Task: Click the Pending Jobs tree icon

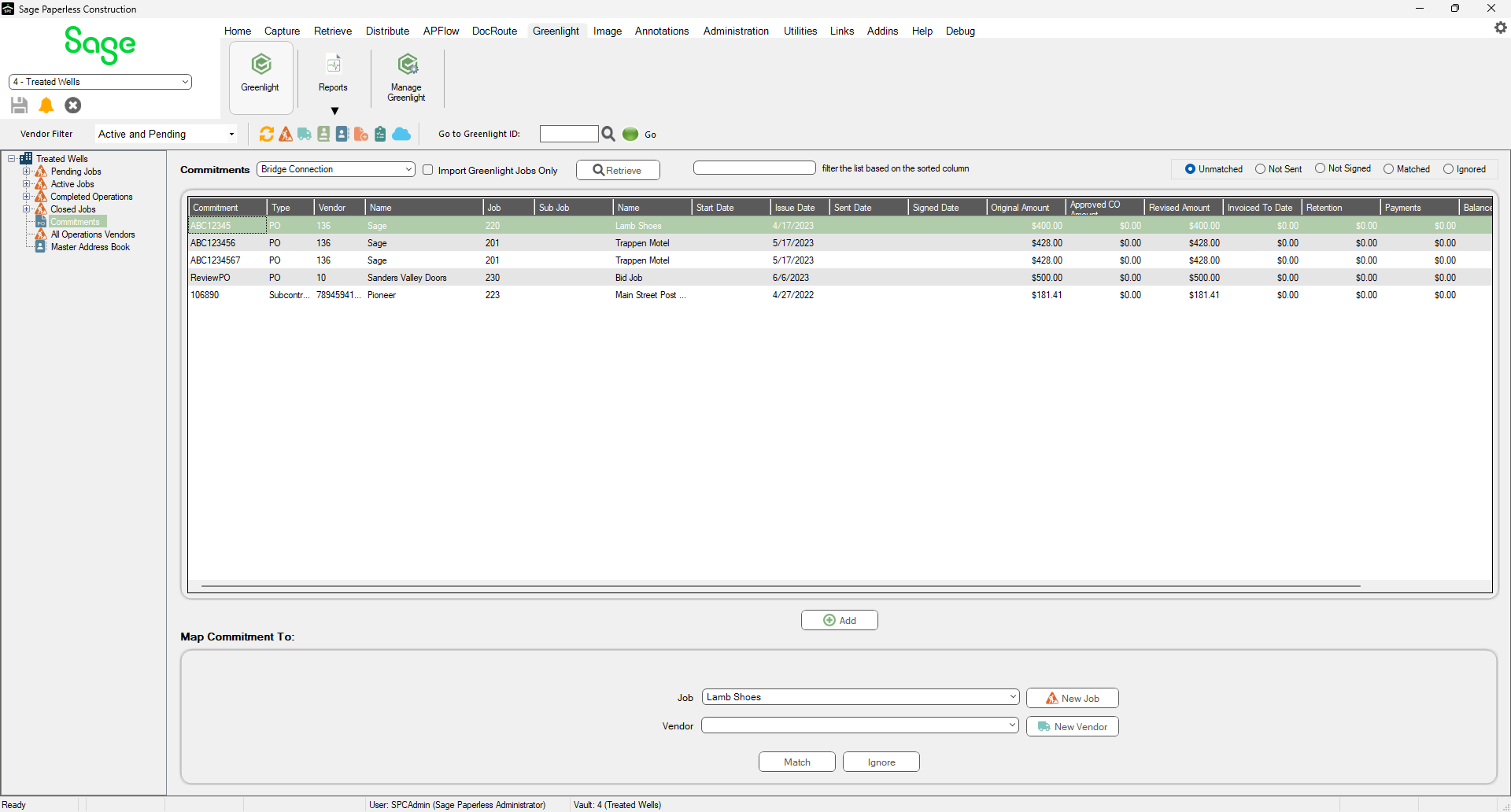Action: 41,171
